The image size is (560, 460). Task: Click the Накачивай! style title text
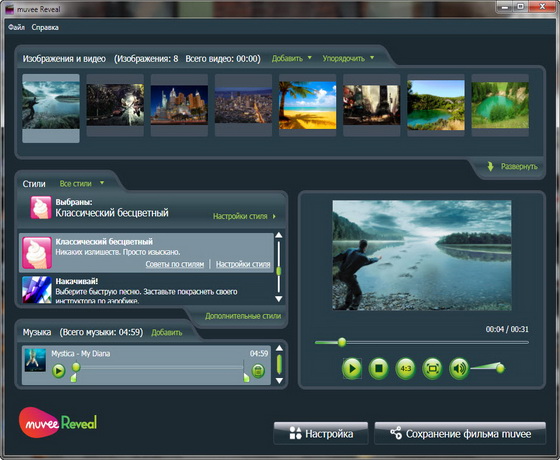(x=76, y=281)
